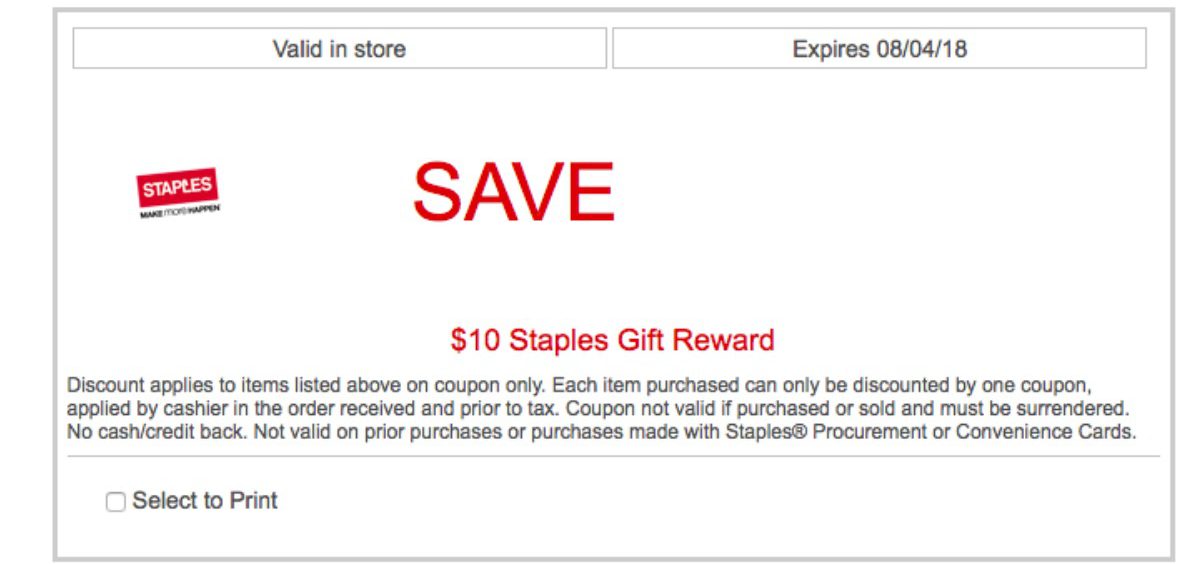Click the 'Valid in store' box
1200x564 pixels.
pos(339,49)
